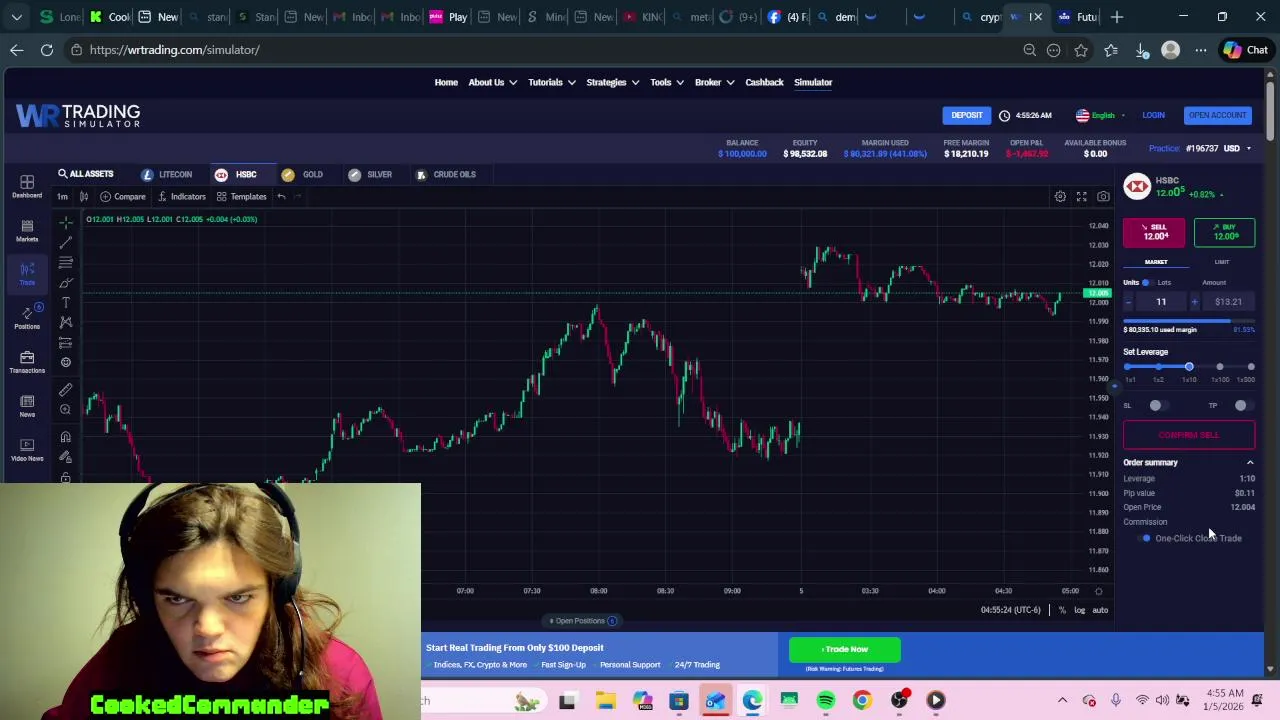Open Positions in the left sidebar

[27, 318]
